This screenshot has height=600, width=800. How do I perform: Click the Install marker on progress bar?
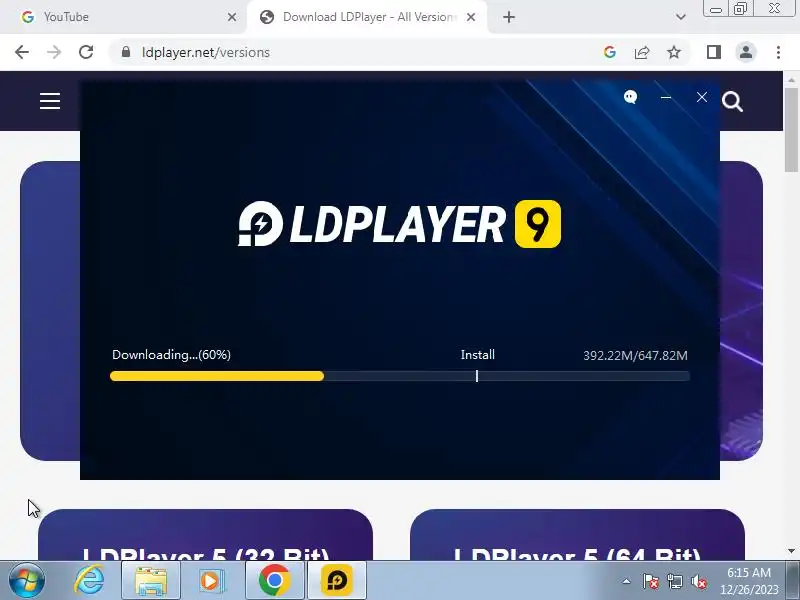477,376
